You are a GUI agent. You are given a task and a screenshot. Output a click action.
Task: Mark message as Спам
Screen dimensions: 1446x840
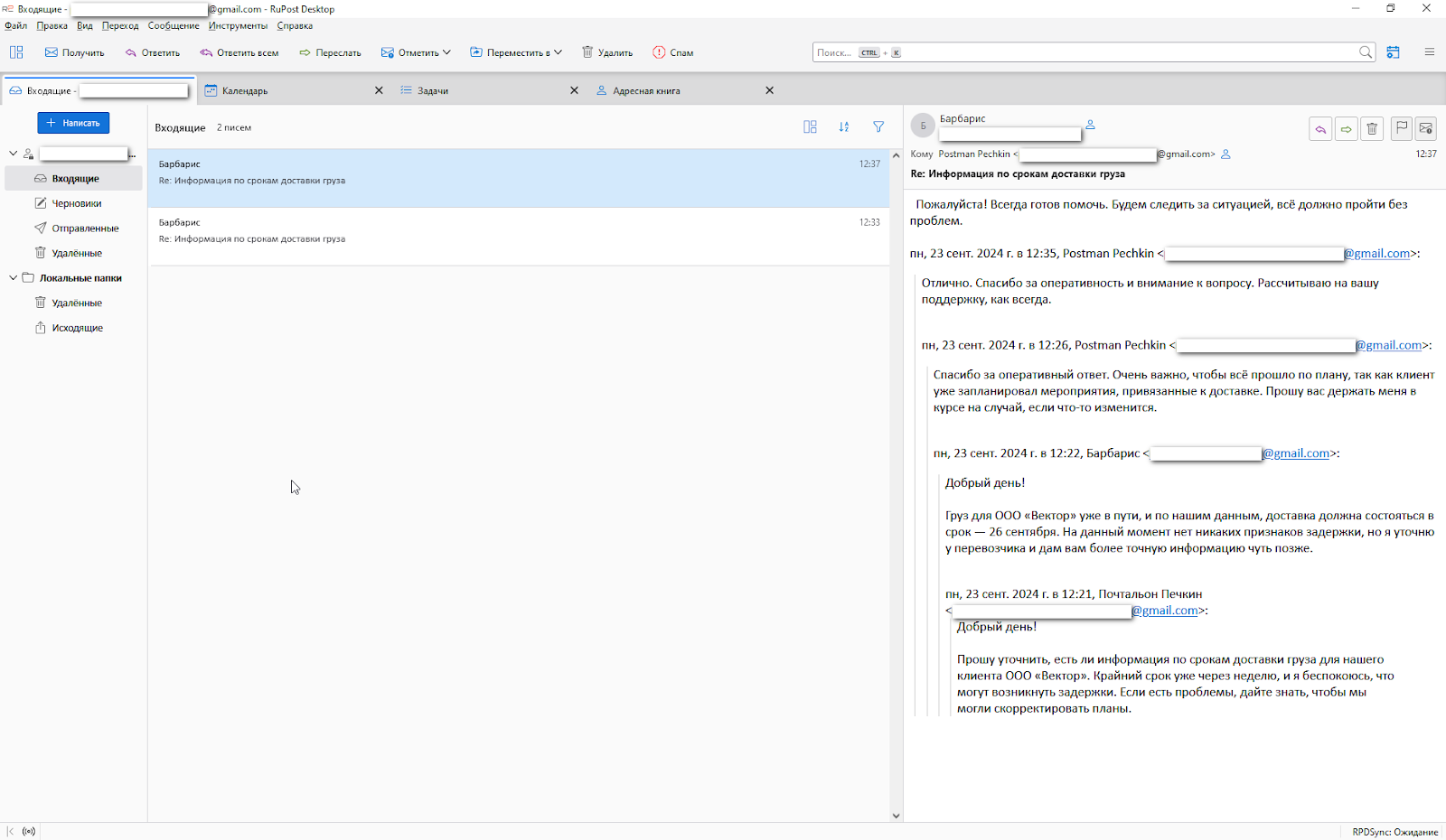673,52
